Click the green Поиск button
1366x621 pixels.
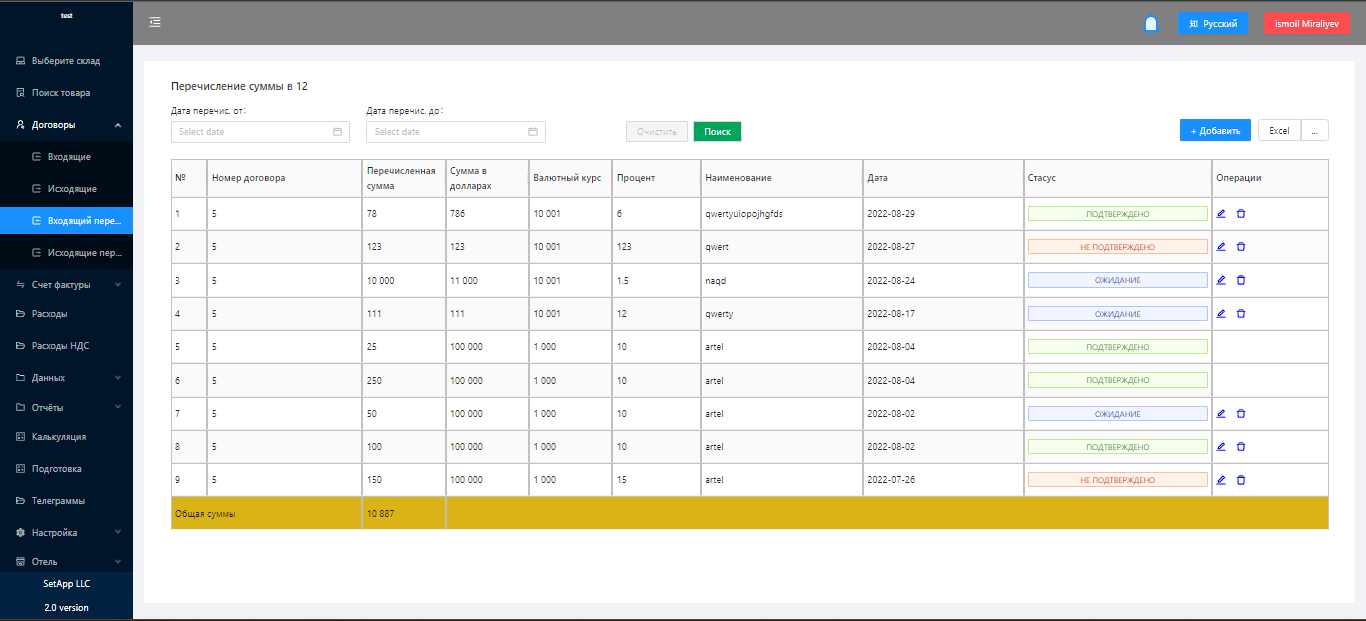[x=717, y=131]
